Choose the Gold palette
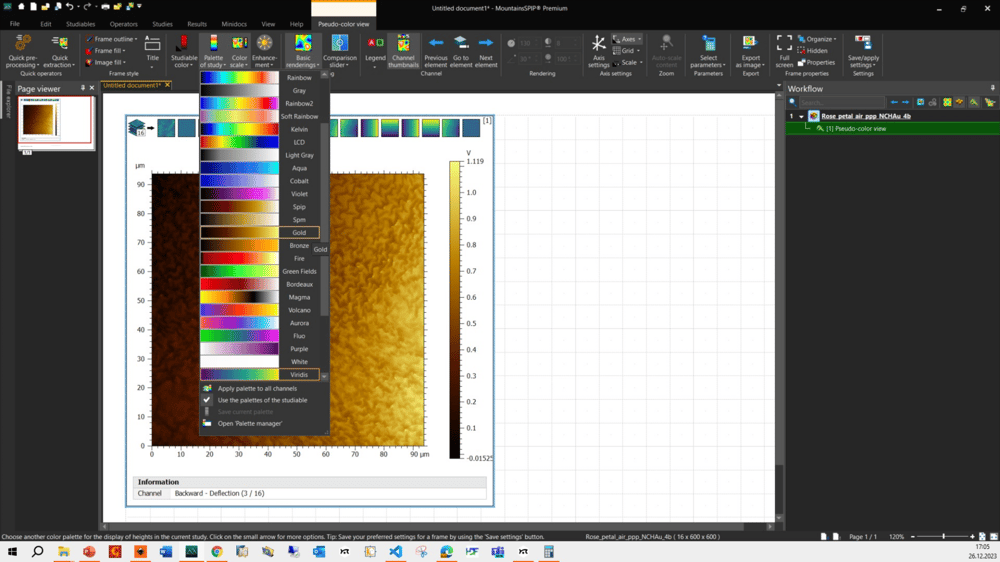This screenshot has height=562, width=1000. point(260,232)
